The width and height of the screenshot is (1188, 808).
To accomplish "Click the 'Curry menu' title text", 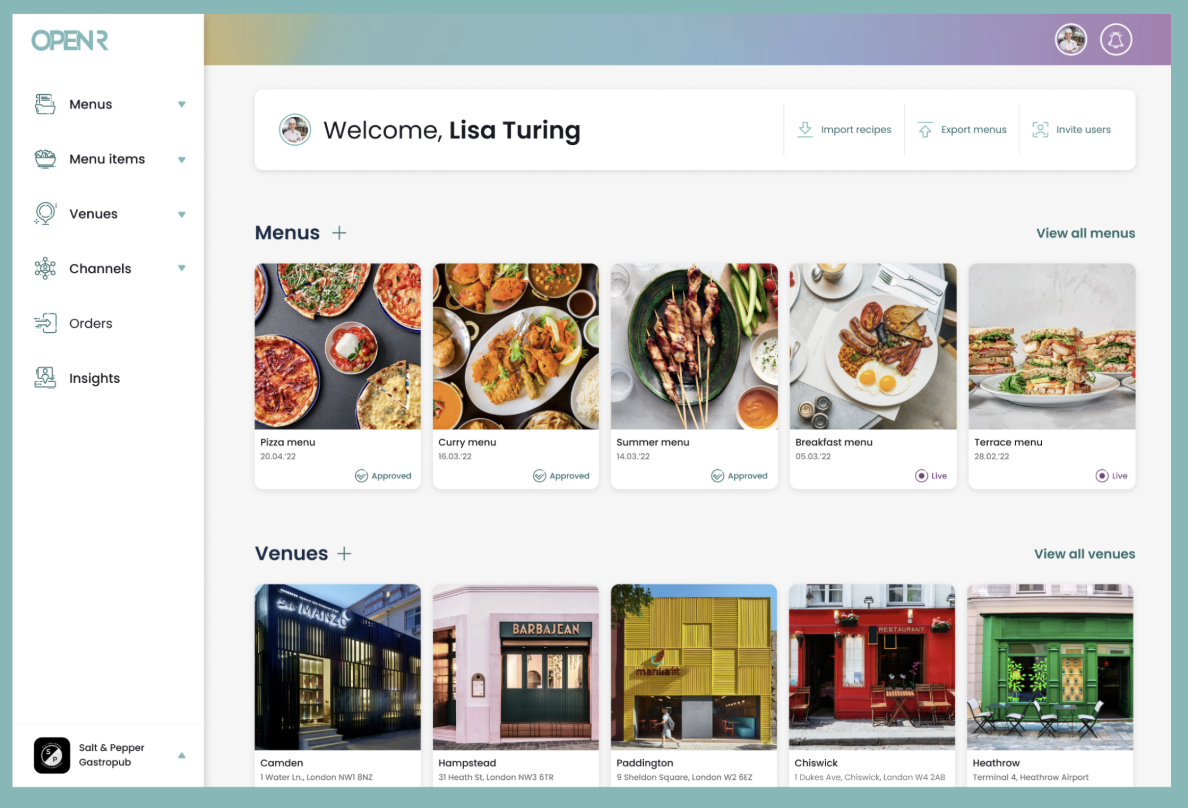I will point(467,442).
